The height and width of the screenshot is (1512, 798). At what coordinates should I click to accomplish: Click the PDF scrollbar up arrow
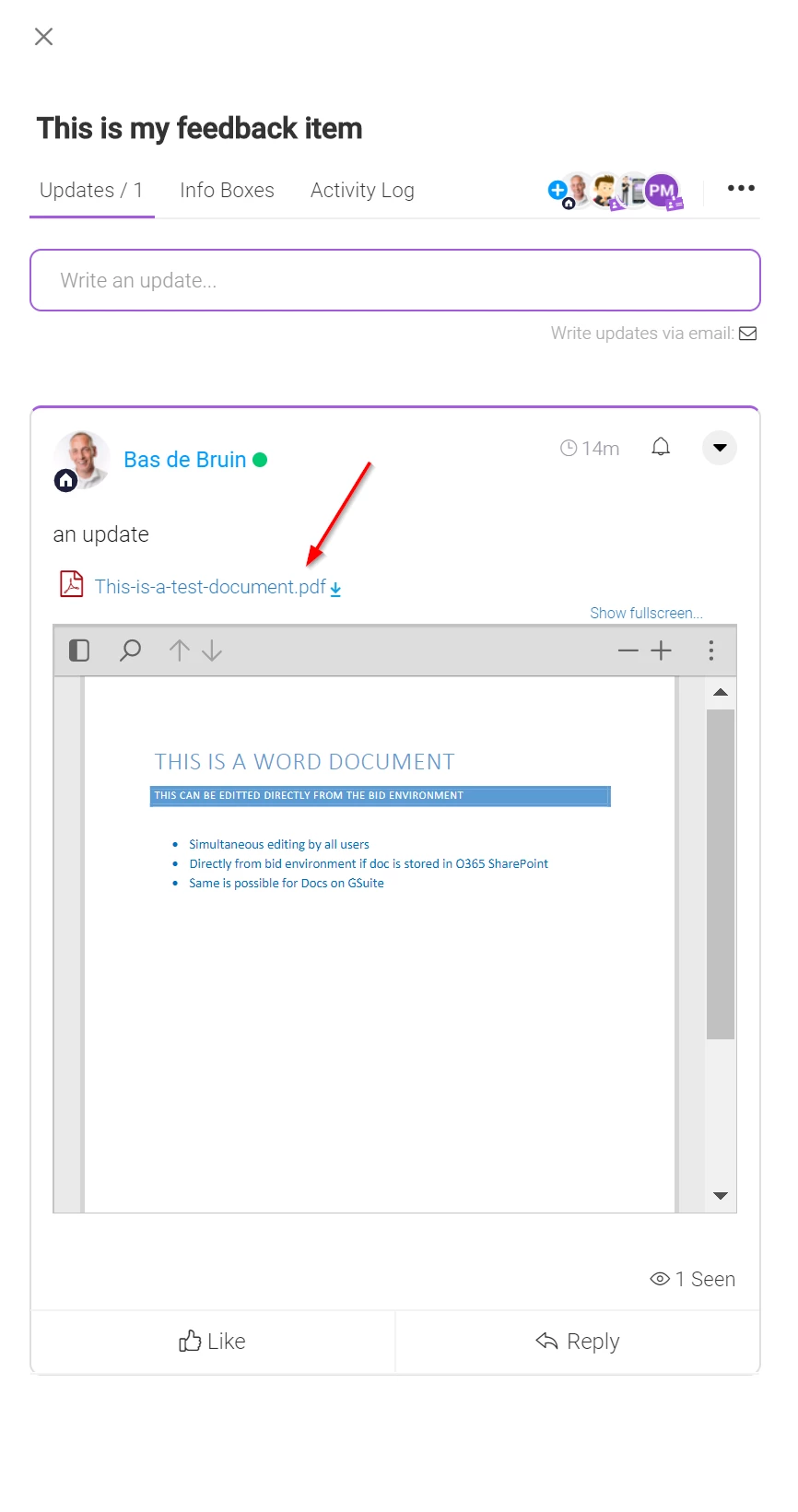[x=721, y=692]
